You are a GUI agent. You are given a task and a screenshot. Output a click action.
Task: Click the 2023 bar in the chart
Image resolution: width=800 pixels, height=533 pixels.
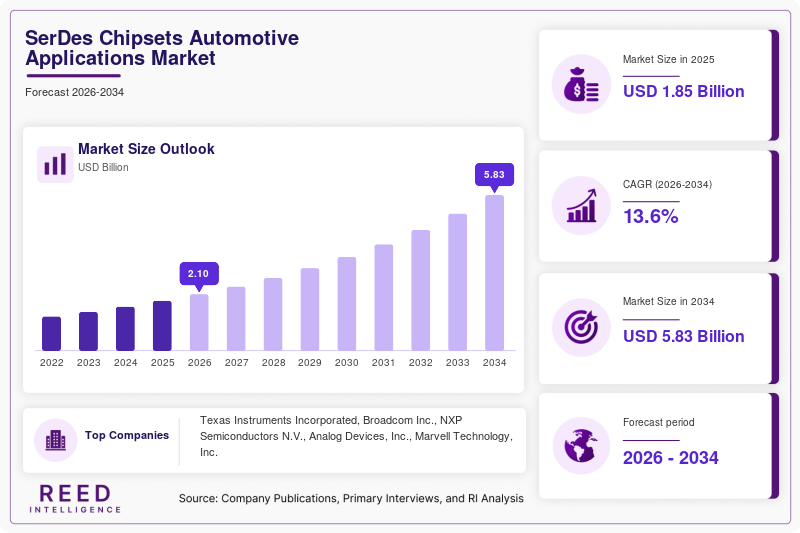tap(88, 331)
